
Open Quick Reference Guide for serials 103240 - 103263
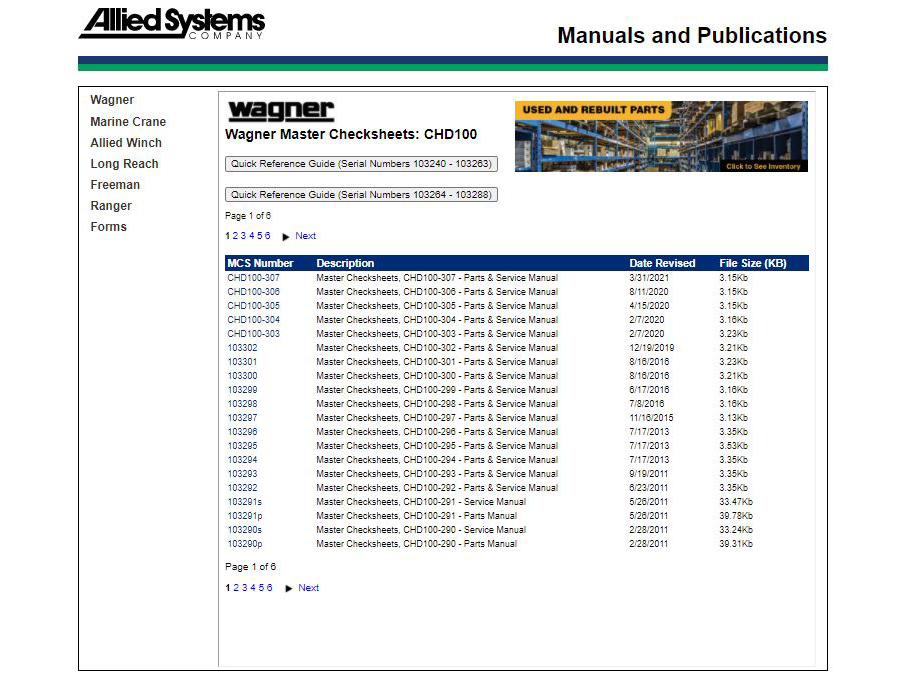361,164
